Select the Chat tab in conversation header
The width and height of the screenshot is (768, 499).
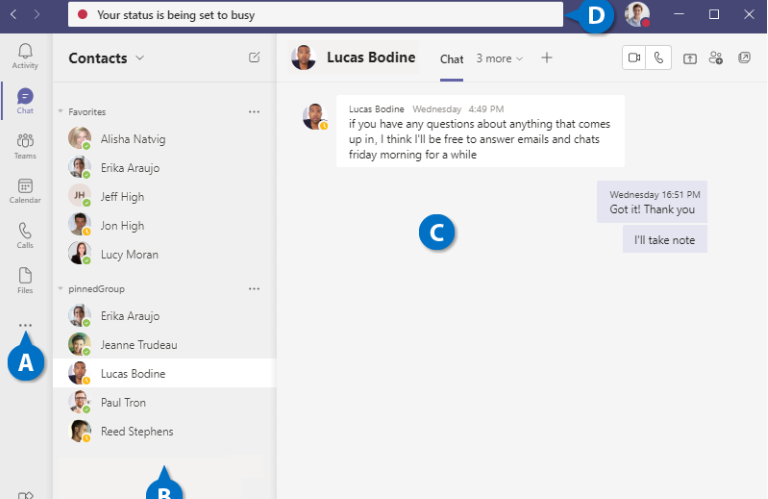452,59
